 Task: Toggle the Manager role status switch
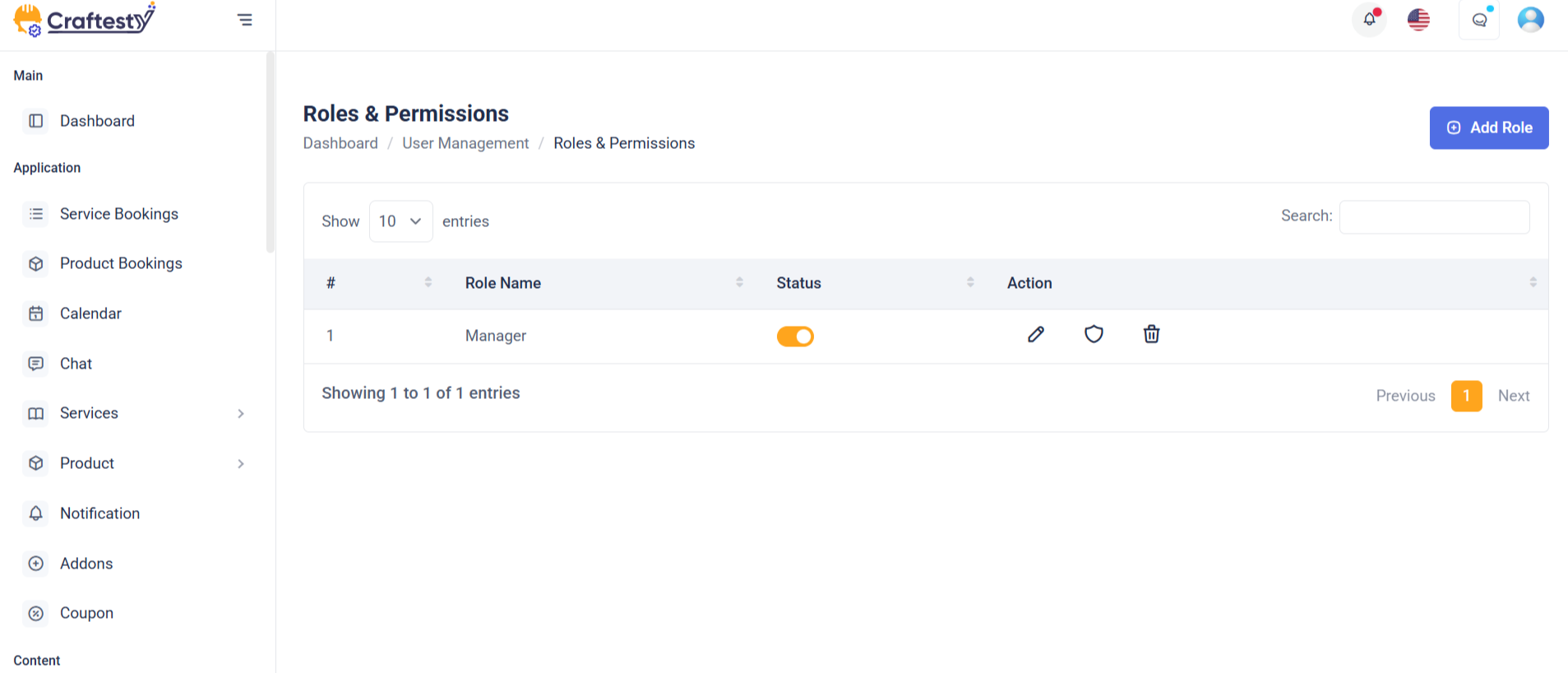point(795,336)
